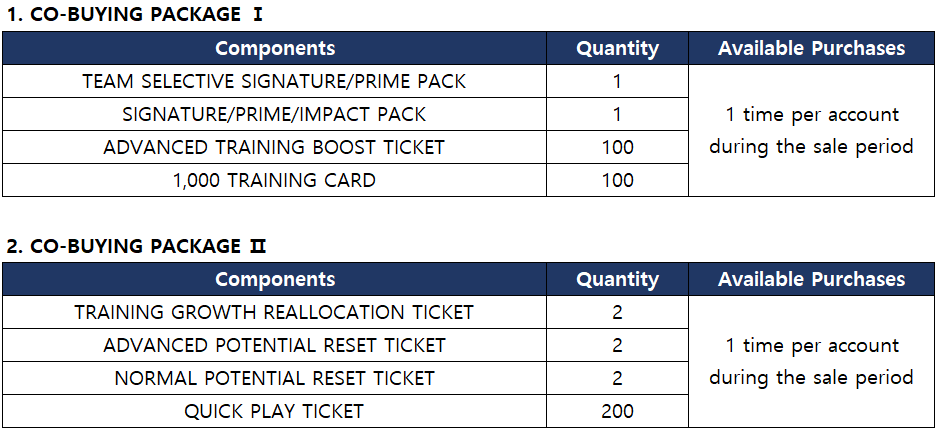
Task: Click Quantity header in Package II table
Action: [617, 279]
